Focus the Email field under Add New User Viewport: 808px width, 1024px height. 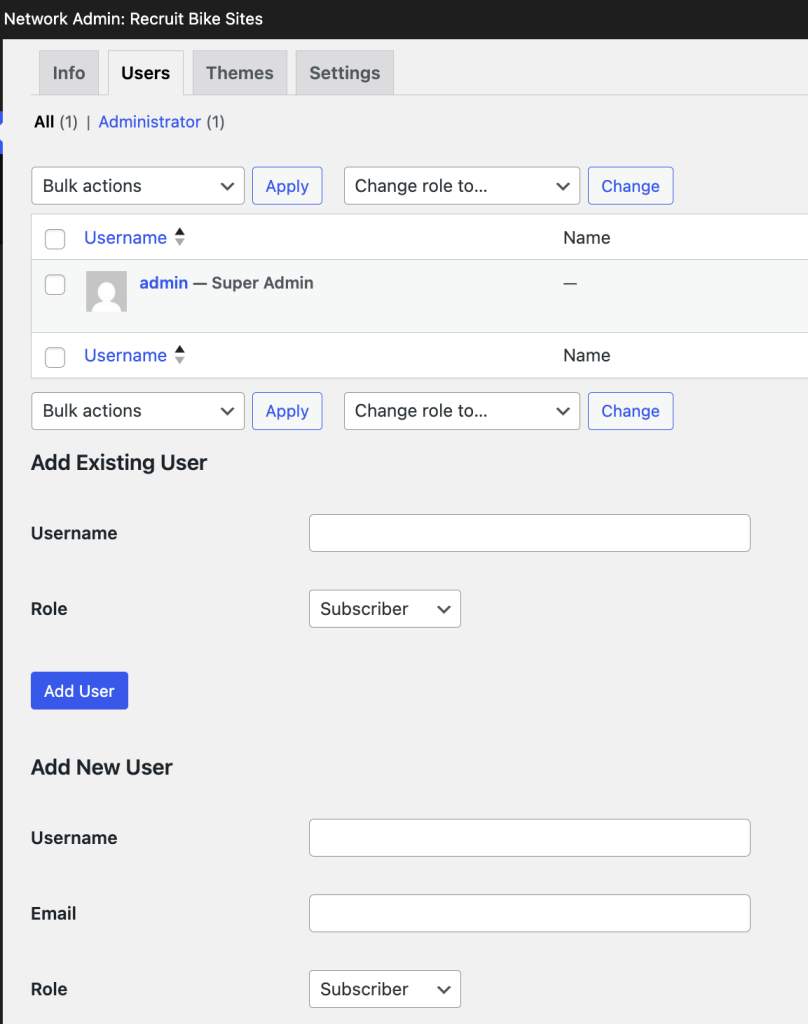[530, 913]
